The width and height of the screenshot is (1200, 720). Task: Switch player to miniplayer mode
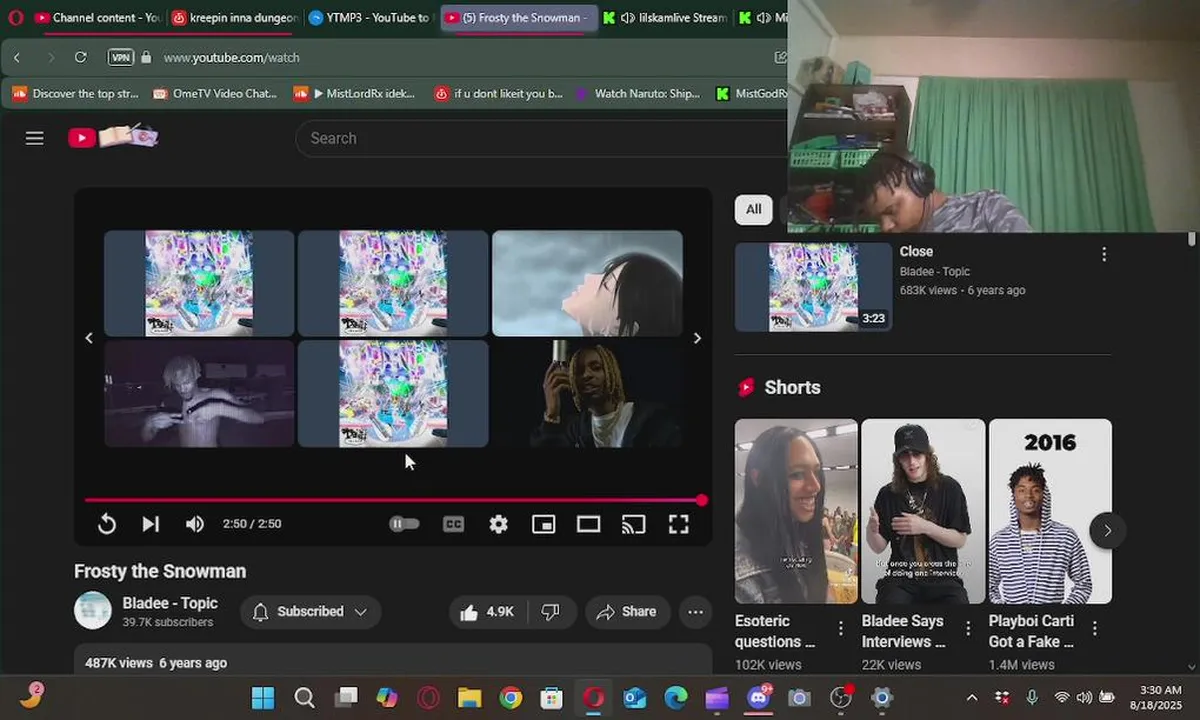(x=543, y=524)
